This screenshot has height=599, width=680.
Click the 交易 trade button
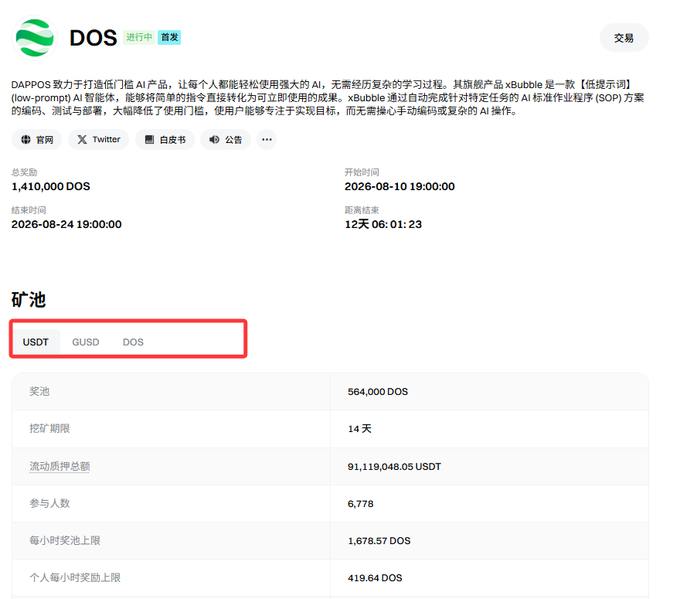click(624, 38)
